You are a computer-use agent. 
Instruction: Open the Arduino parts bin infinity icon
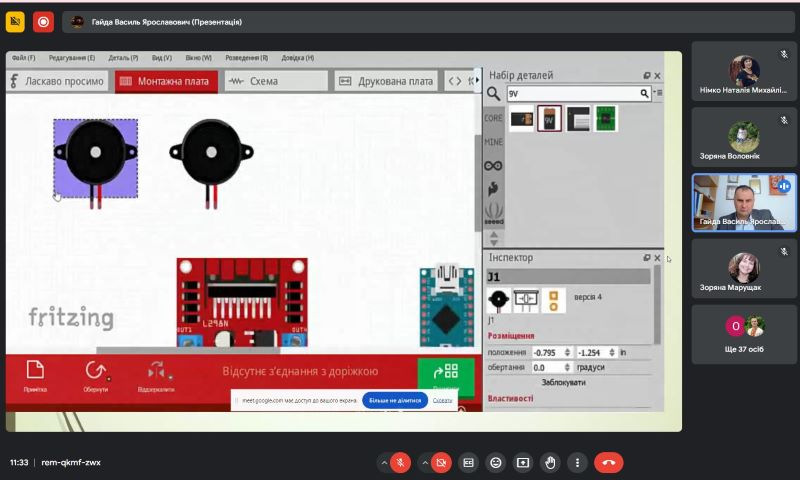tap(493, 166)
